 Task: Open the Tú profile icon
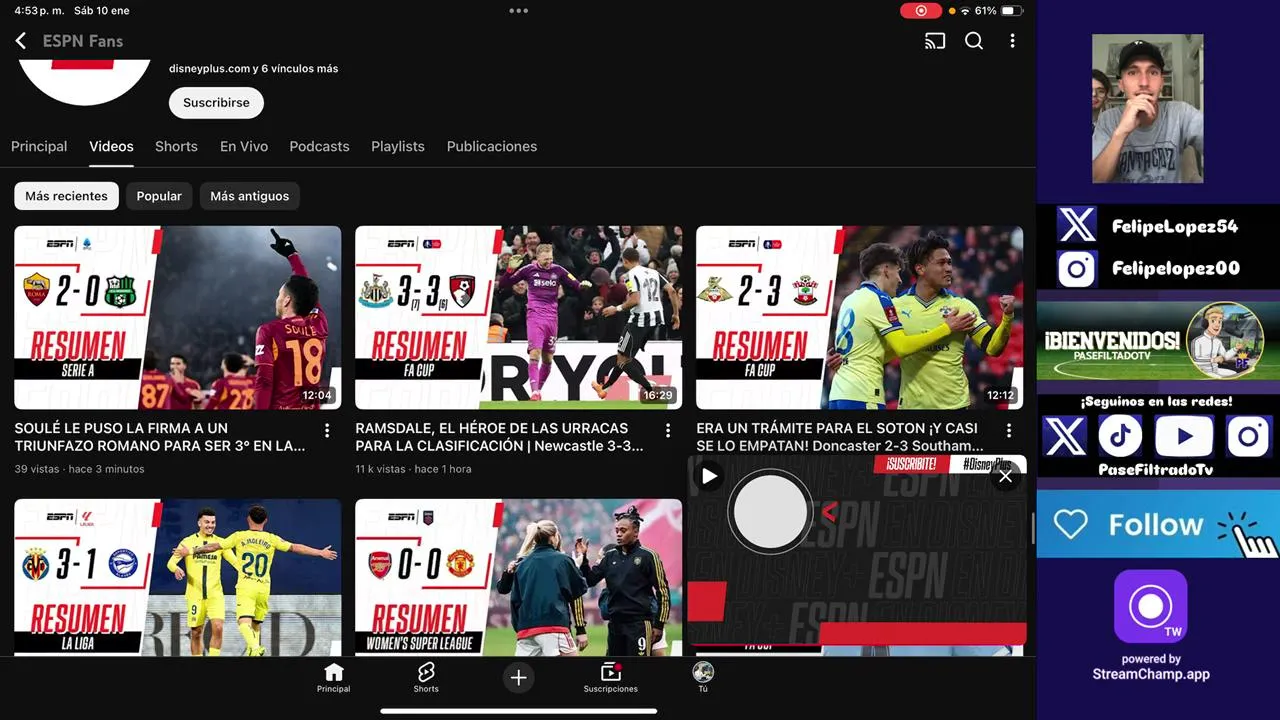[703, 678]
